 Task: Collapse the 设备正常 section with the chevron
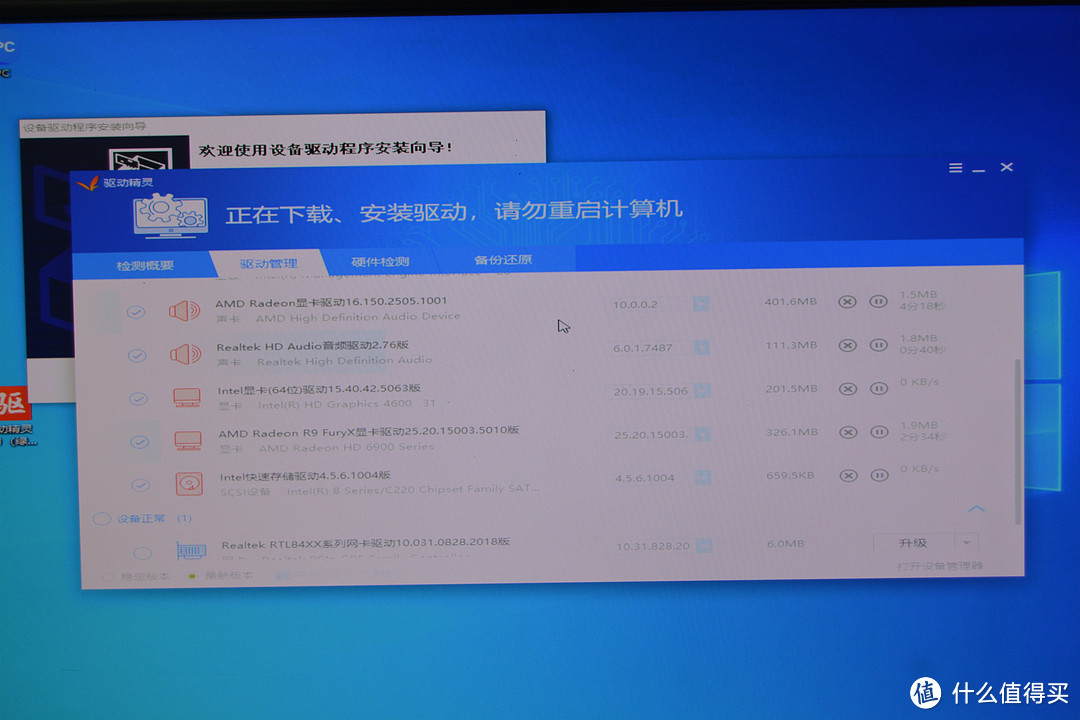(977, 510)
